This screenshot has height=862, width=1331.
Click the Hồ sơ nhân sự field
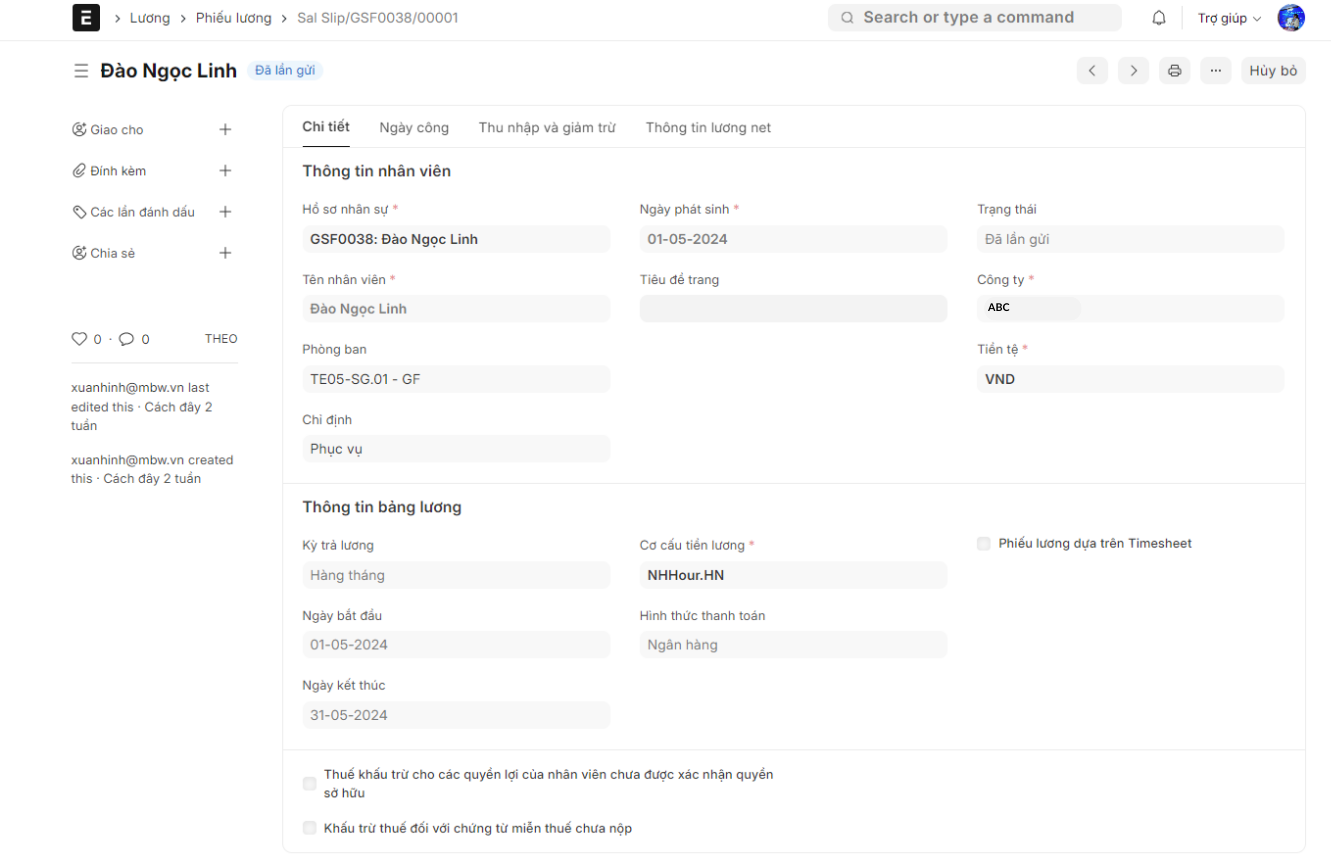[456, 239]
